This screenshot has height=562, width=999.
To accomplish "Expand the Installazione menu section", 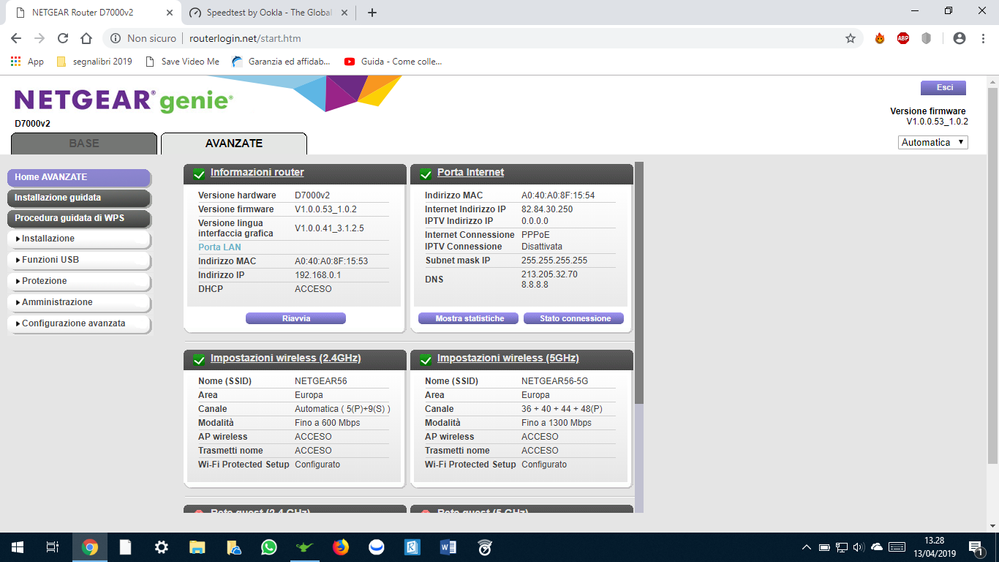I will coord(79,239).
